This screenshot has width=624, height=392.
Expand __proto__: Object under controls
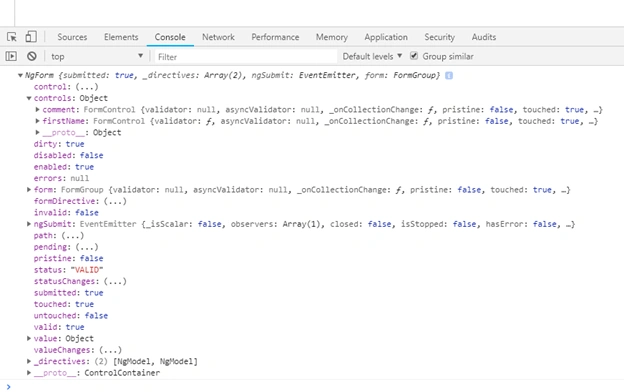coord(37,133)
